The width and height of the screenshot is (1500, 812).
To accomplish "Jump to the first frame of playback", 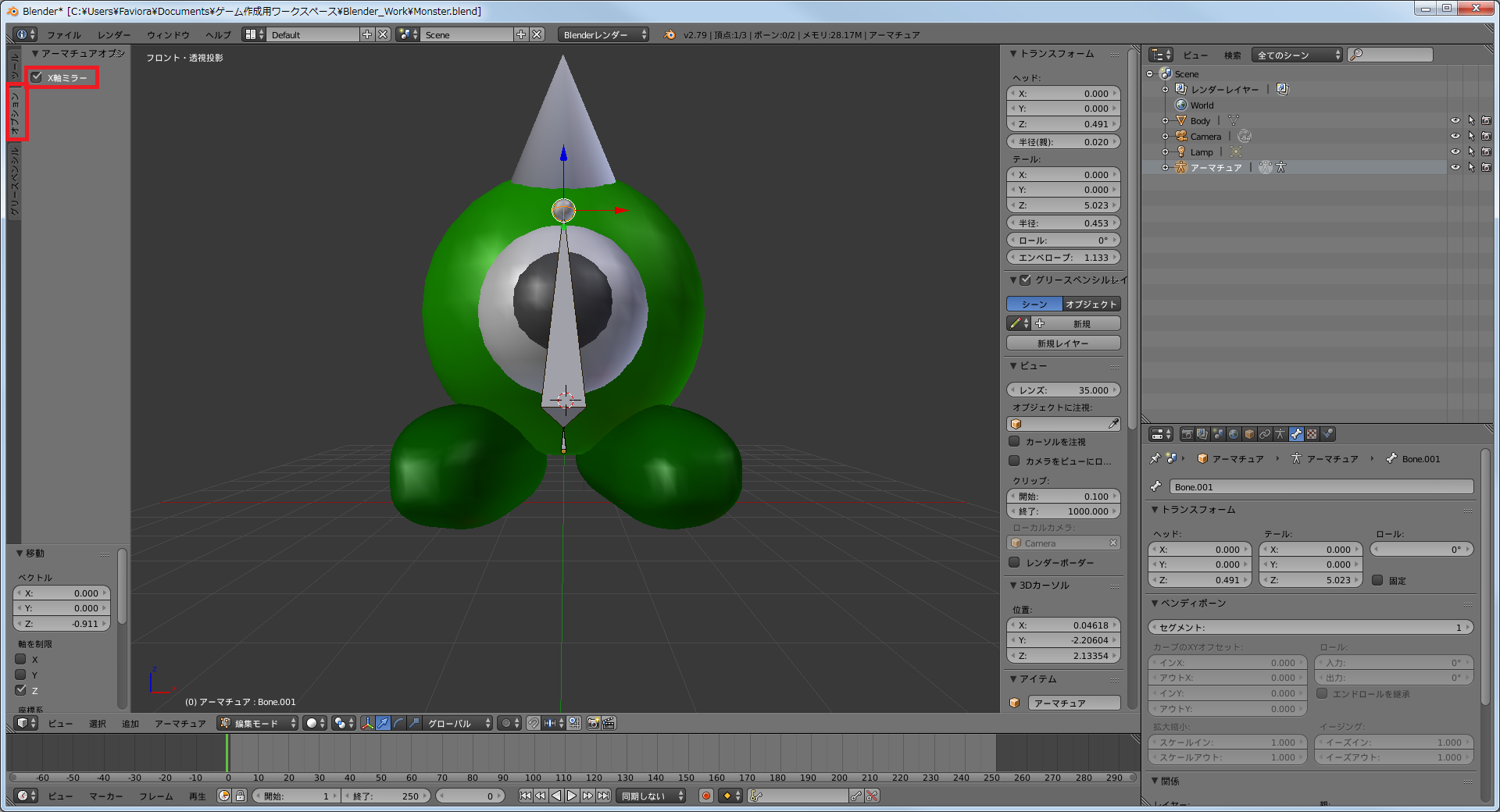I will [x=525, y=796].
